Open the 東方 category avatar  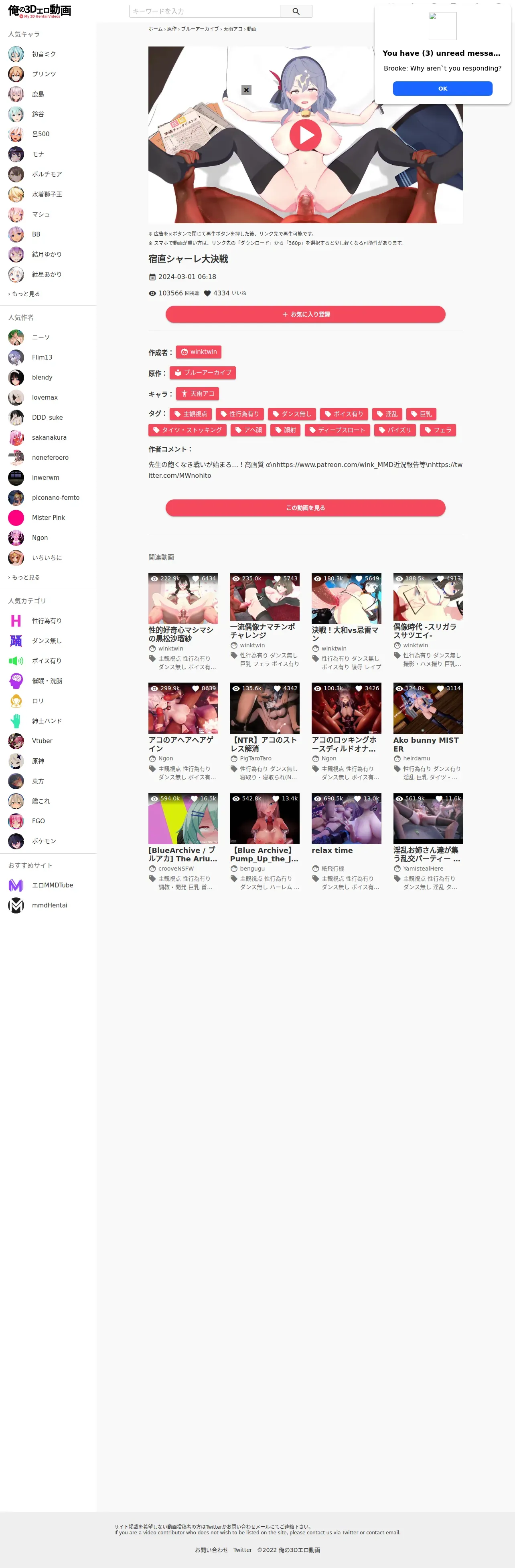(16, 781)
